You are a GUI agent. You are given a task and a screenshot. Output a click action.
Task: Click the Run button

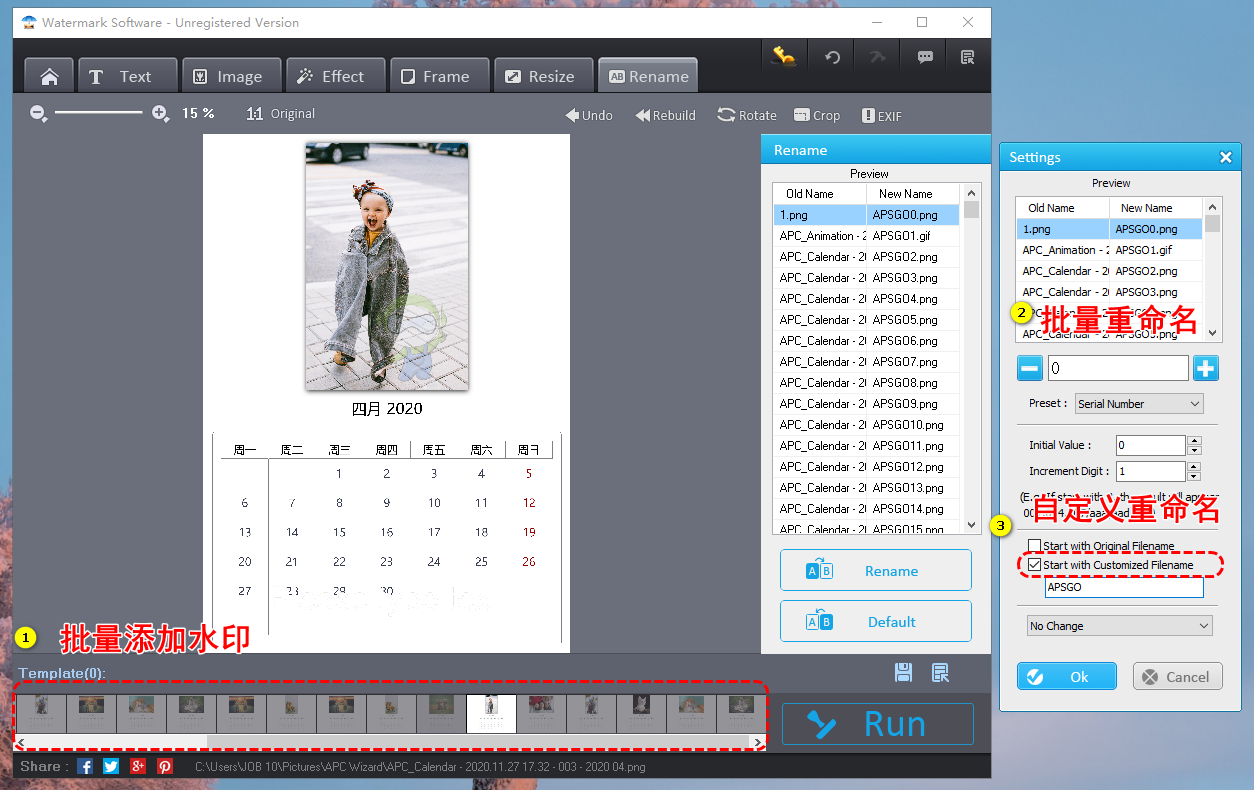(877, 724)
